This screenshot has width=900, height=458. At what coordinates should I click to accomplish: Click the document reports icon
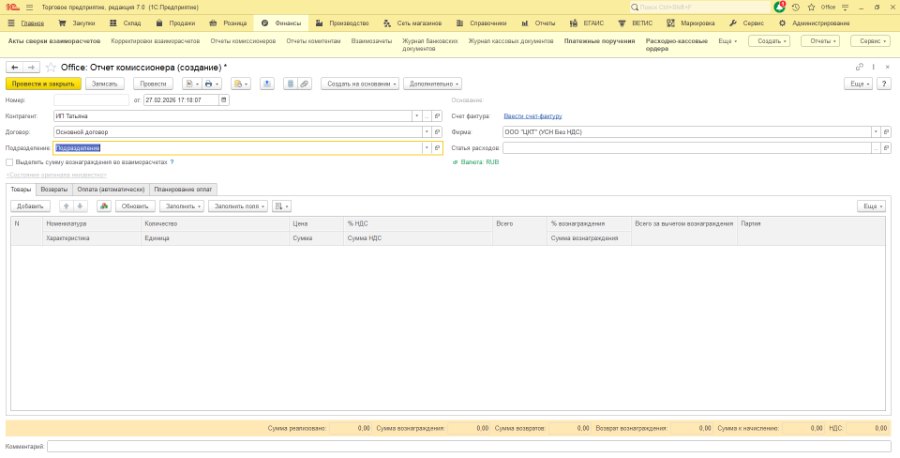(192, 84)
